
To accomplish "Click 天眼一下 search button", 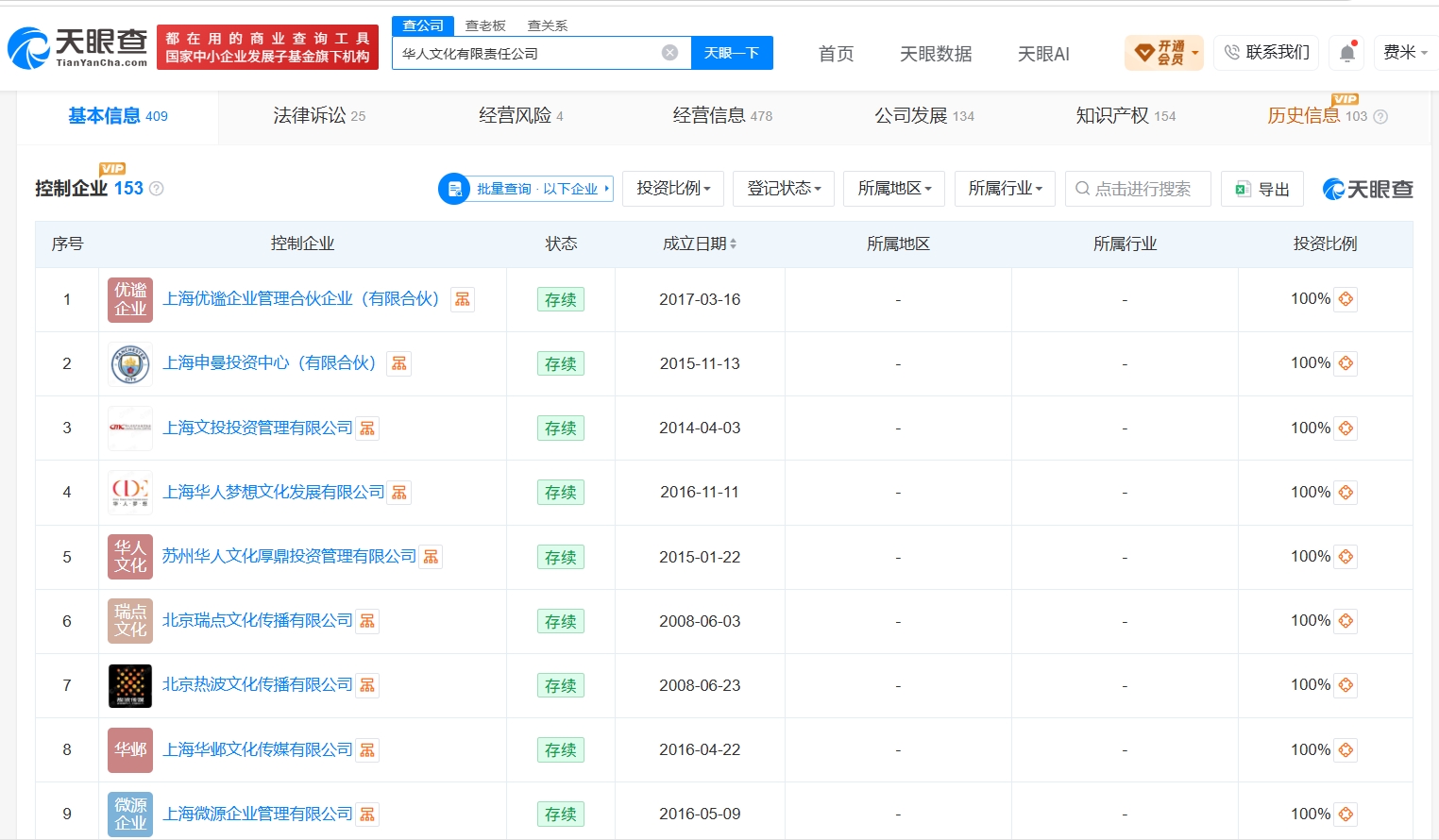I will click(732, 53).
